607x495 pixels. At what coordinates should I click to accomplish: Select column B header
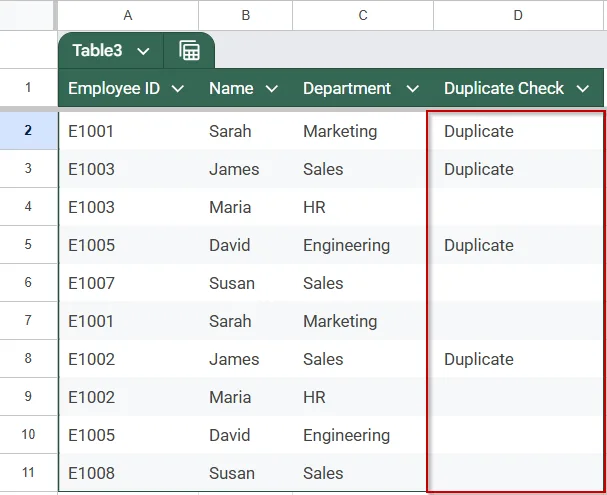[x=245, y=15]
